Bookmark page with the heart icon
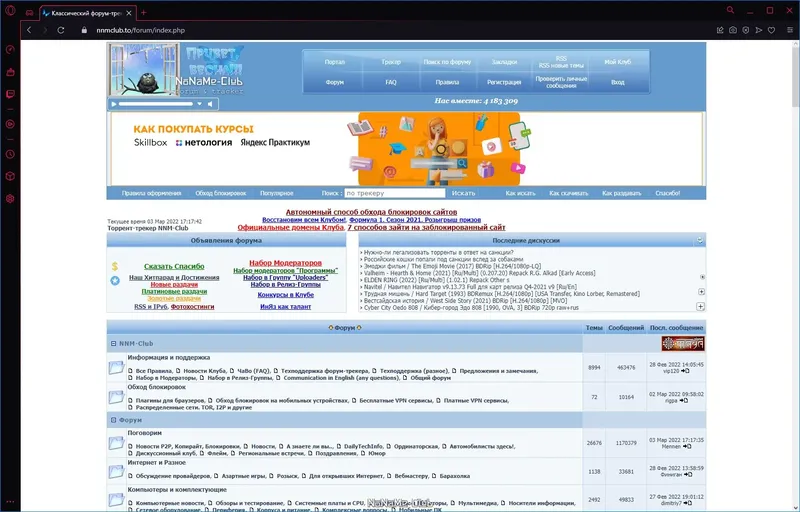The width and height of the screenshot is (800, 512). 771,30
